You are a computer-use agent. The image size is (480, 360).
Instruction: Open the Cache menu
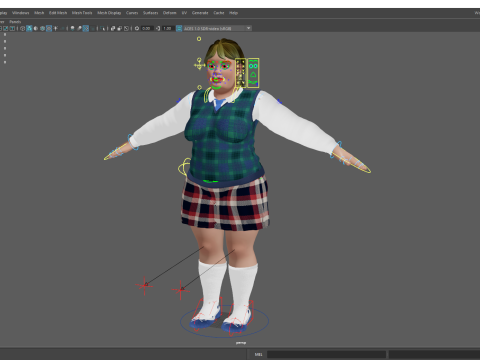(x=219, y=13)
